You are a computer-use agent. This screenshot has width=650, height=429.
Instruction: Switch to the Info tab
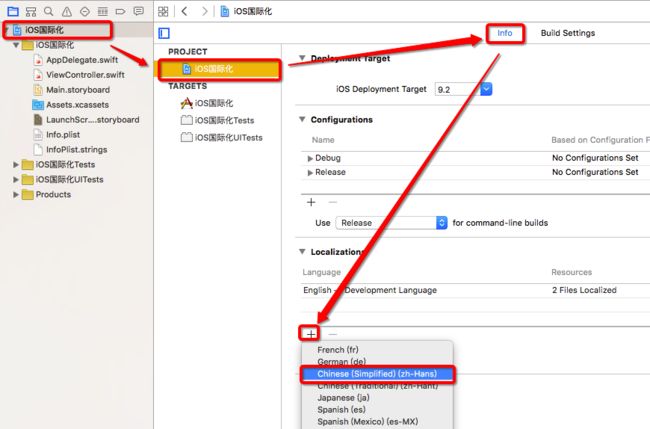(x=504, y=33)
